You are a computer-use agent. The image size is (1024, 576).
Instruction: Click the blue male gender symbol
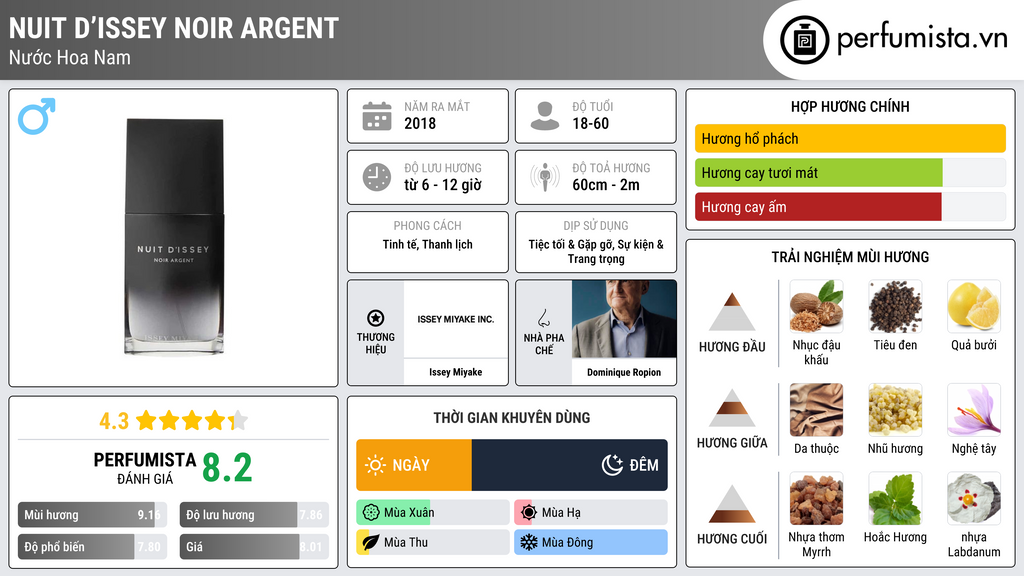pos(36,116)
